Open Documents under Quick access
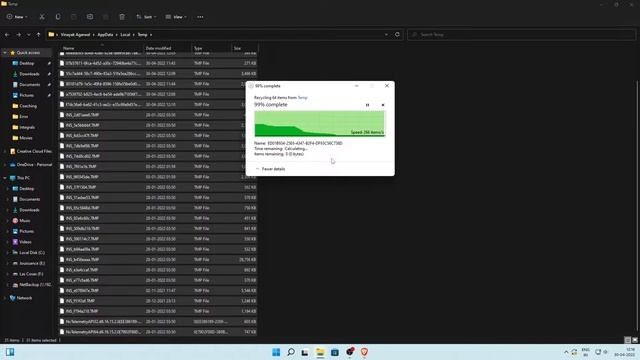640x360 pixels. pos(29,84)
